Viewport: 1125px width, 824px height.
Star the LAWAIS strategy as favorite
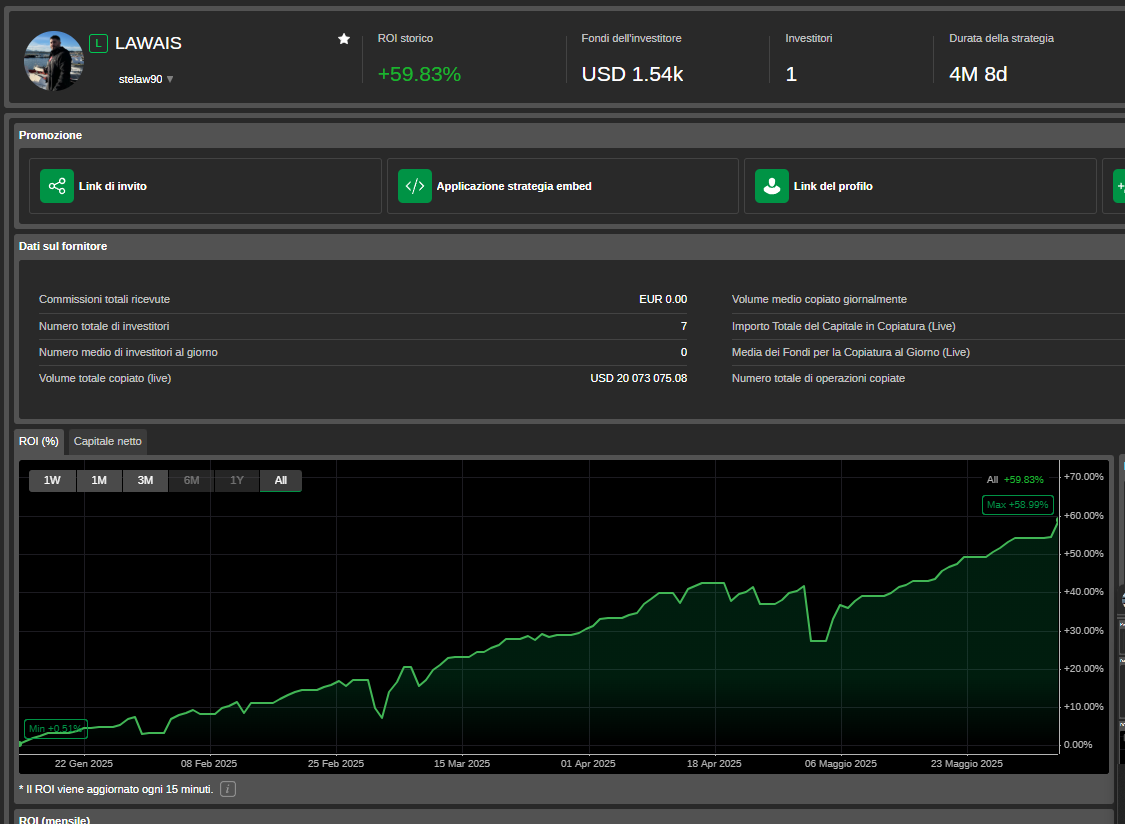[344, 38]
